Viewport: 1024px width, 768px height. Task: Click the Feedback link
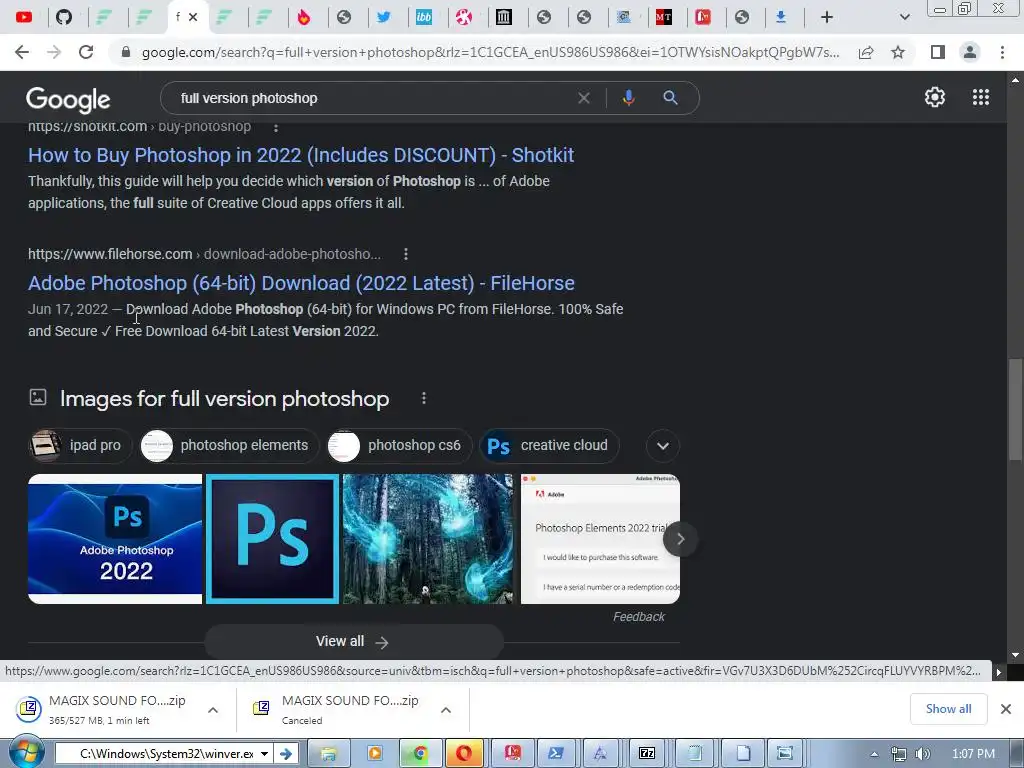pyautogui.click(x=639, y=616)
